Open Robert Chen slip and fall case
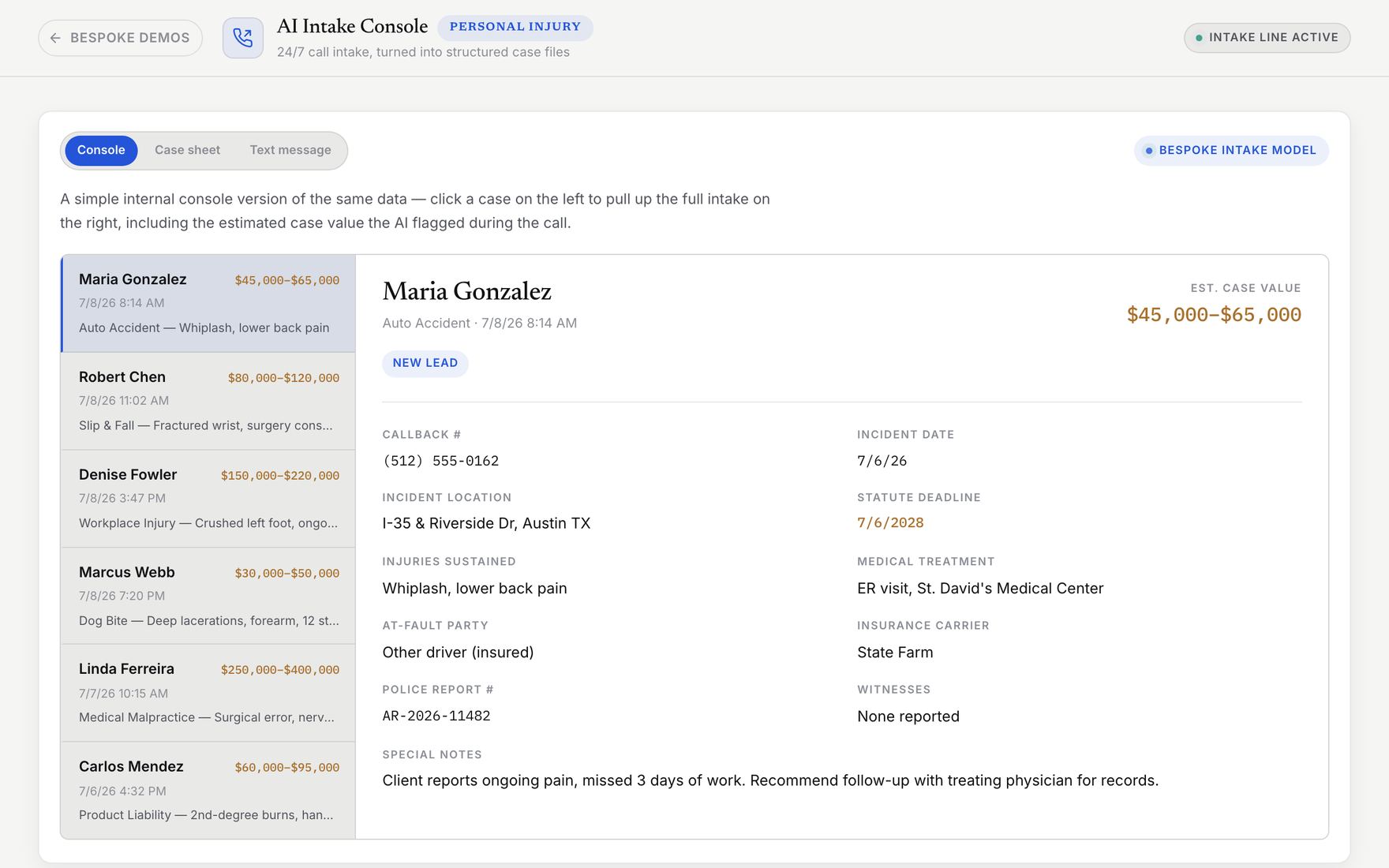 coord(208,401)
